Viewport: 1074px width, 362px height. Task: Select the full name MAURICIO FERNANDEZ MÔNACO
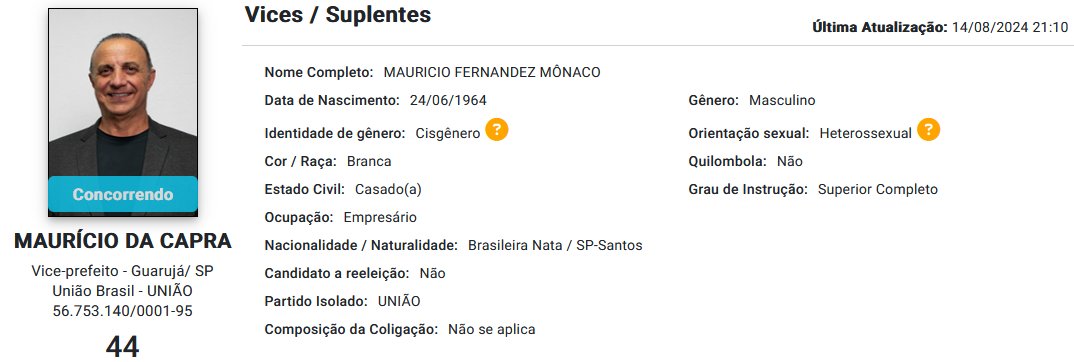coord(492,73)
